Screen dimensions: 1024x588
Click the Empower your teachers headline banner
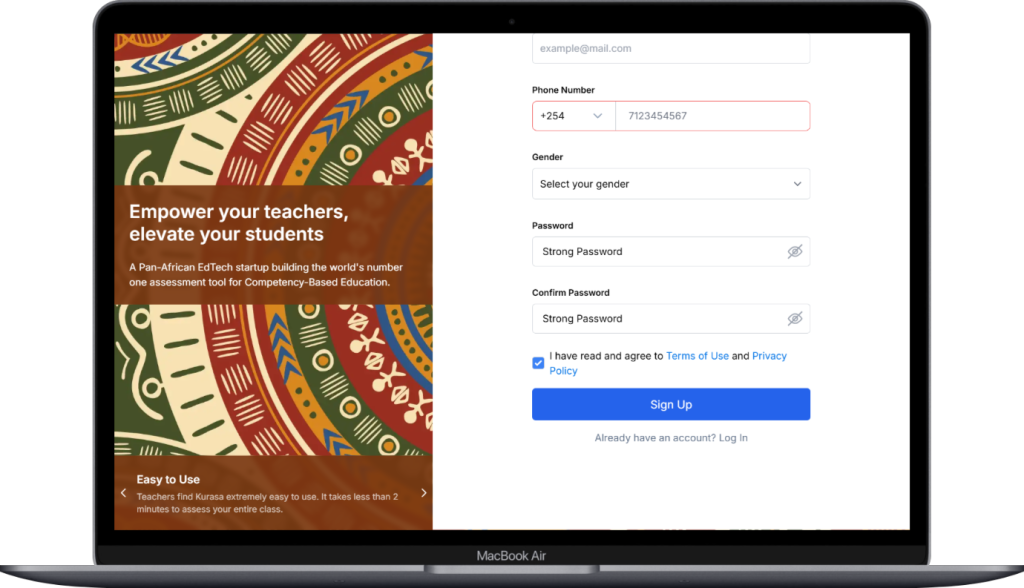tap(273, 245)
